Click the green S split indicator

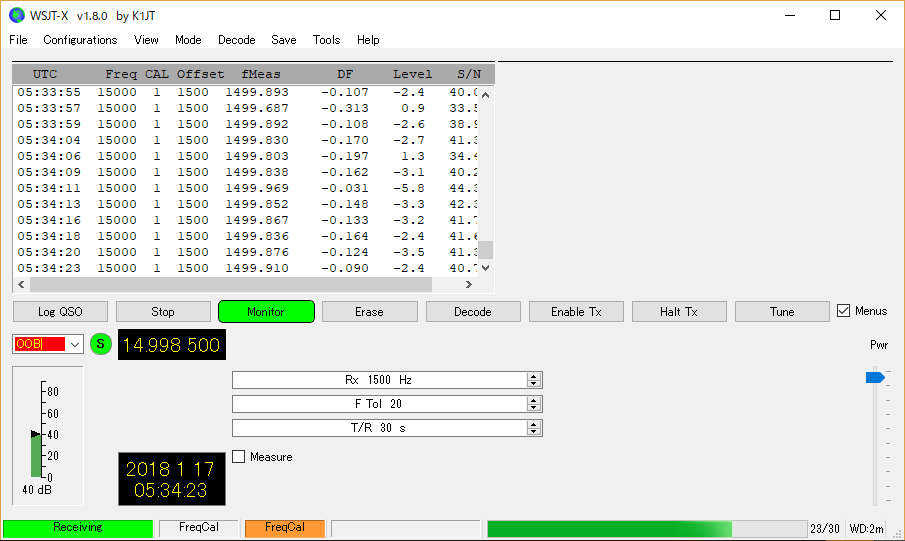(101, 344)
